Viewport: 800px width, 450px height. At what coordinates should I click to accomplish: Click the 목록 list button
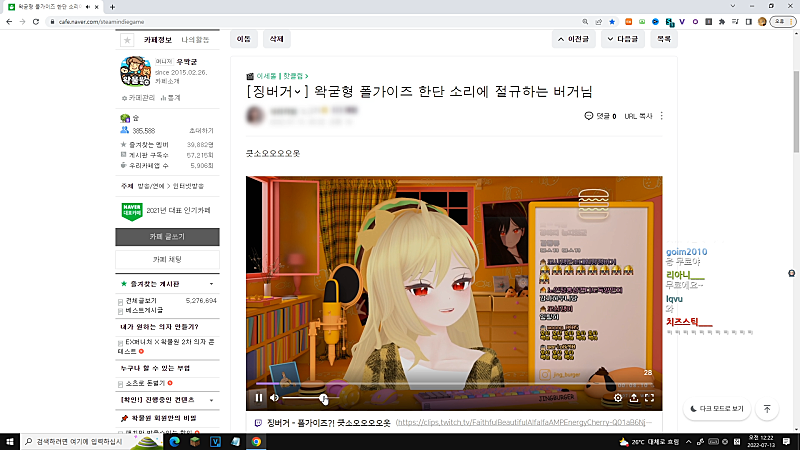664,39
